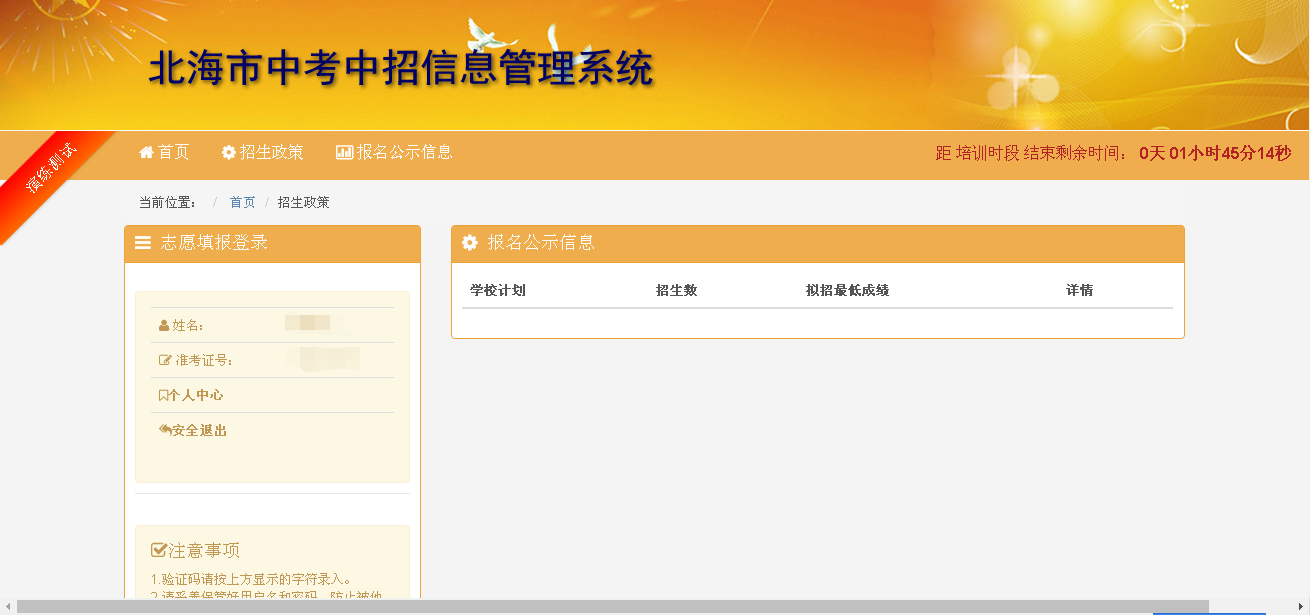1310x615 pixels.
Task: Click the bookmark icon beside 个人中心
Action: coord(163,395)
